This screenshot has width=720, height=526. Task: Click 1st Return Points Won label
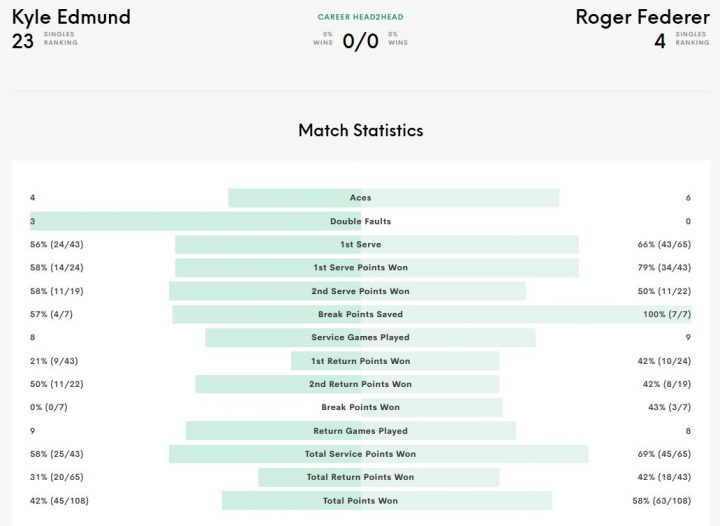[x=360, y=361]
